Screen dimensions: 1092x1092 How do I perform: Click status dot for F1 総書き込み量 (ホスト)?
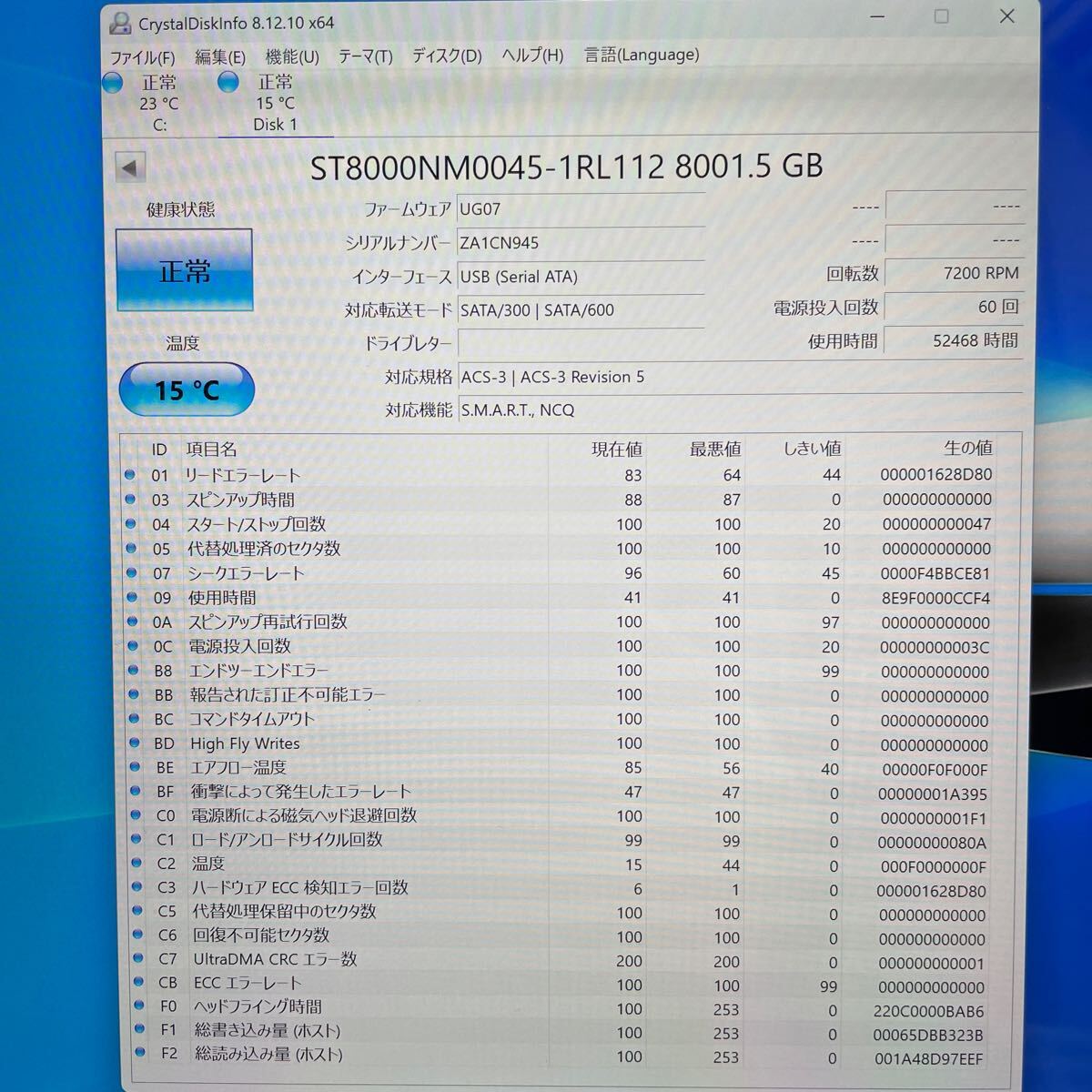tap(139, 1028)
